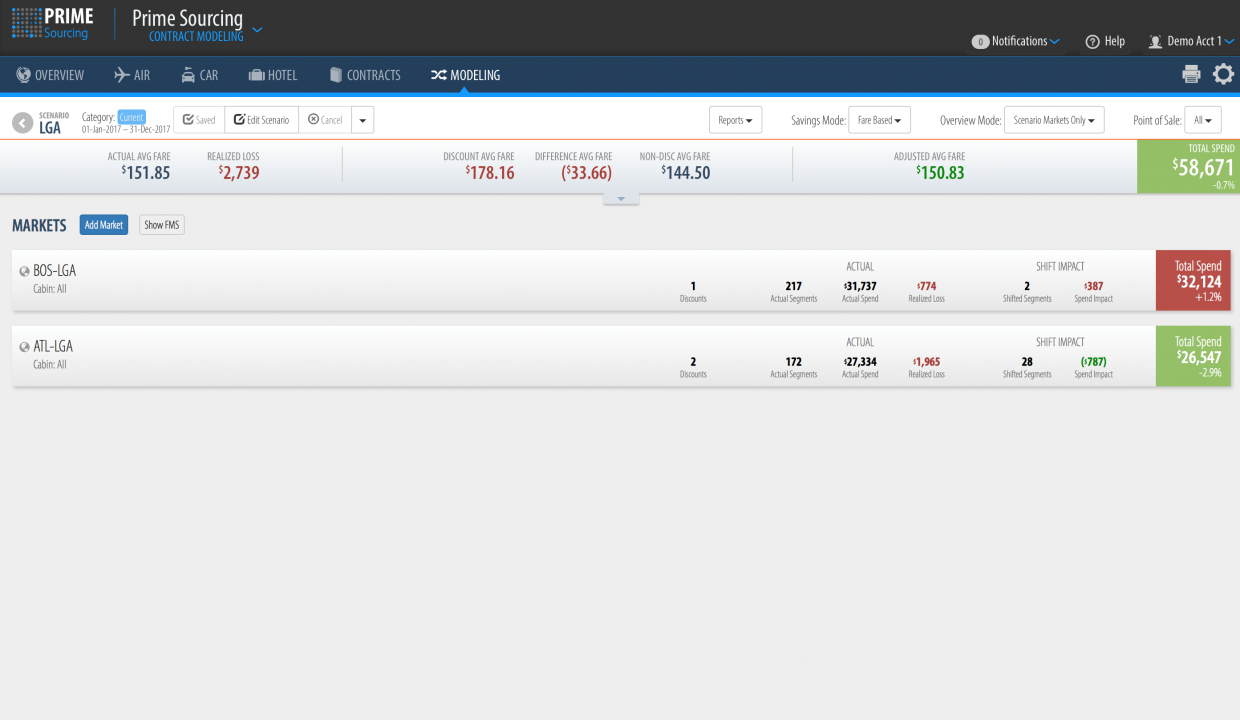This screenshot has height=720, width=1240.
Task: Click the Saved checkmark button
Action: click(x=199, y=120)
